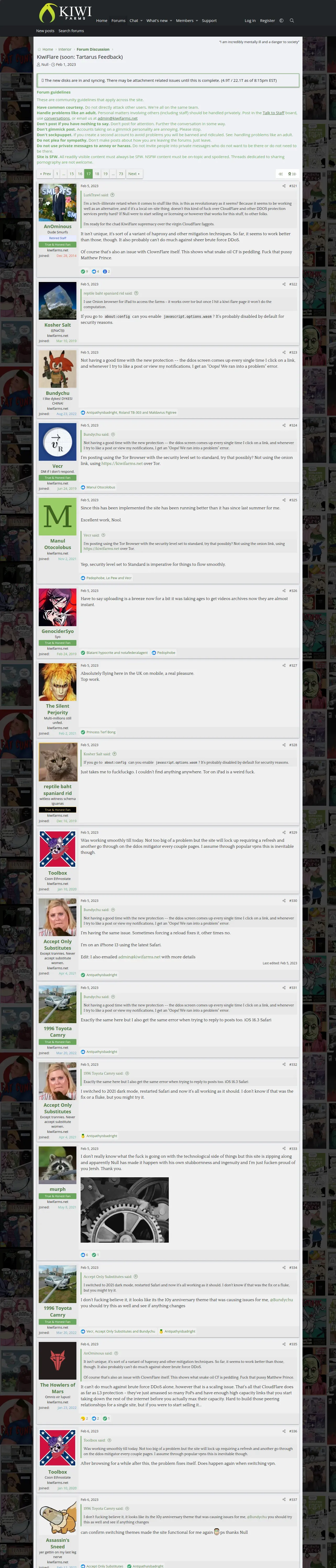The height and width of the screenshot is (1568, 336).
Task: Open the gears image in murph's post
Action: [124, 1210]
